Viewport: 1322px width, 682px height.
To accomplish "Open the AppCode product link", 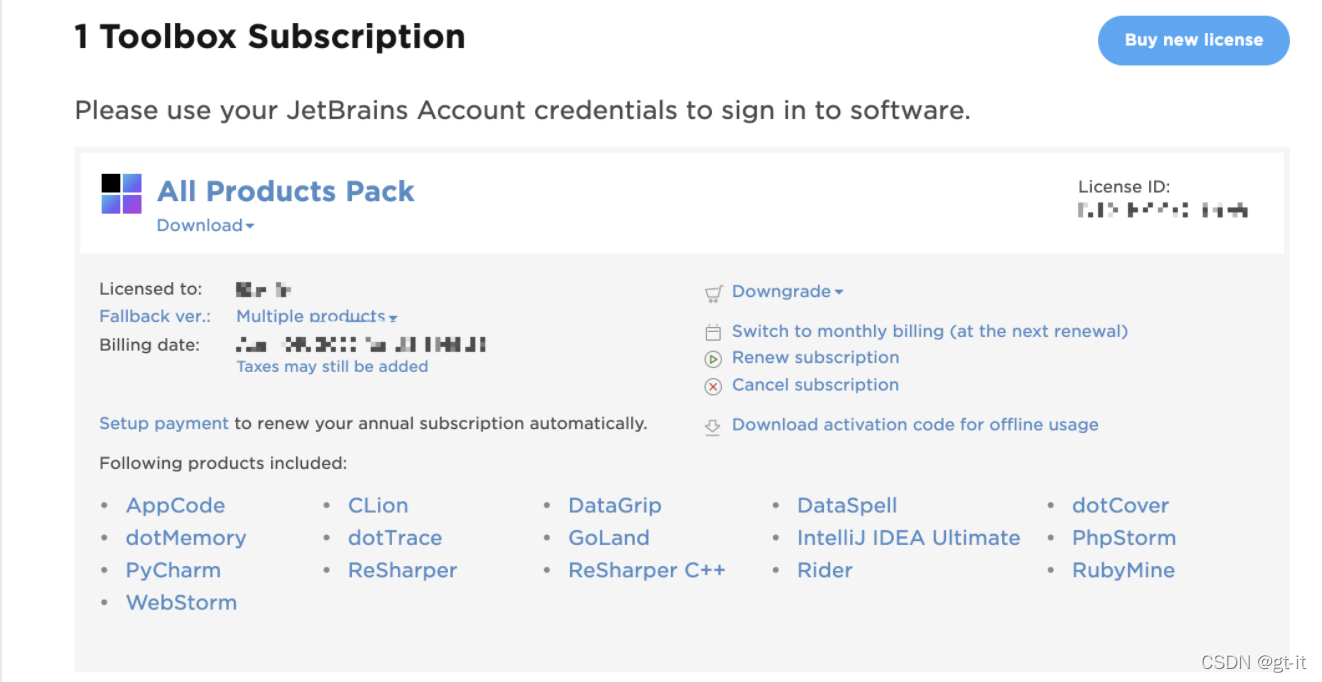I will pos(175,505).
